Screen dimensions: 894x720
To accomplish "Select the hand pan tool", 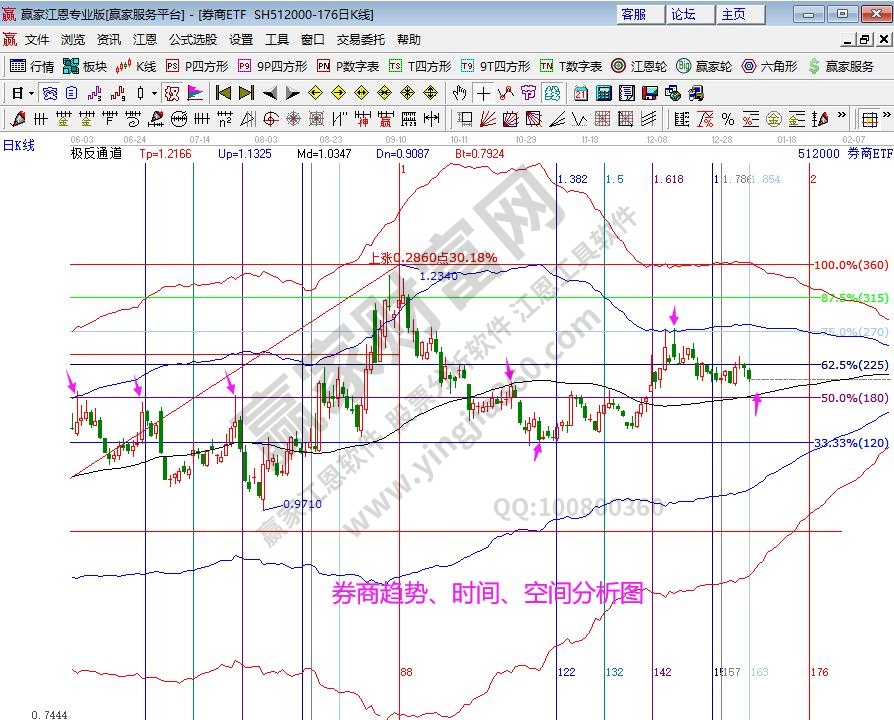I will tap(459, 93).
